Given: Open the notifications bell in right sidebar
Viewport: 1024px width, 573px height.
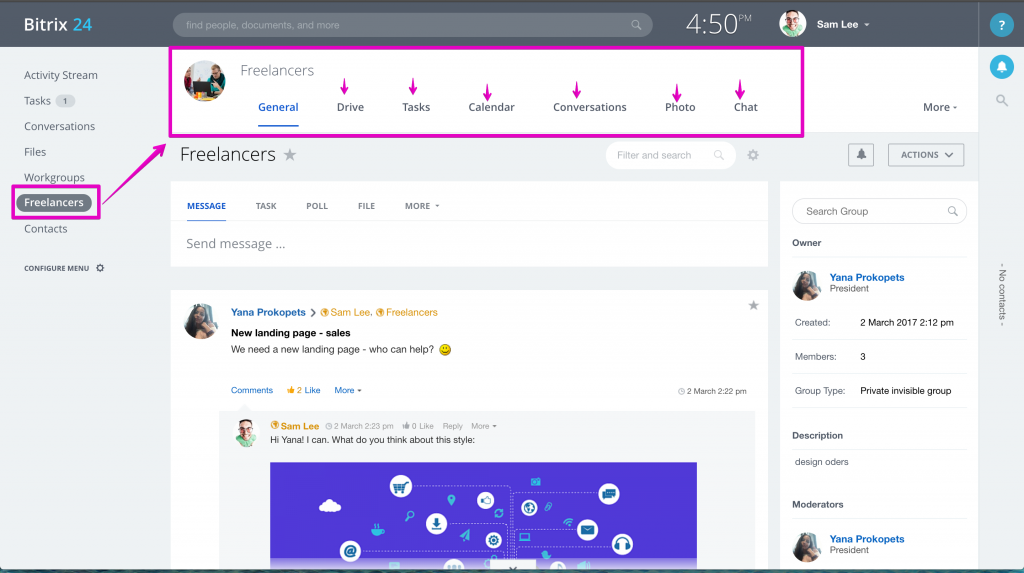Looking at the screenshot, I should pos(1001,67).
